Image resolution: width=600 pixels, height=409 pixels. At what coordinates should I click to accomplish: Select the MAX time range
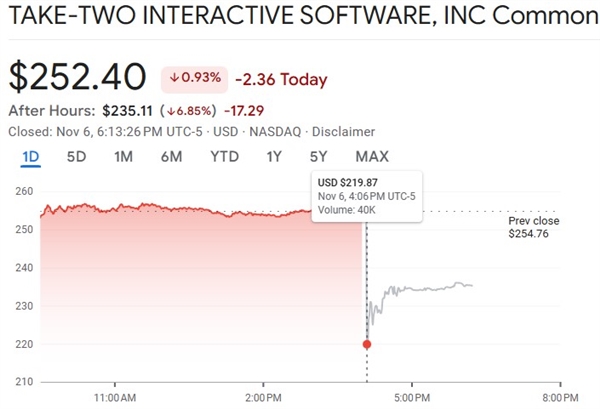372,156
